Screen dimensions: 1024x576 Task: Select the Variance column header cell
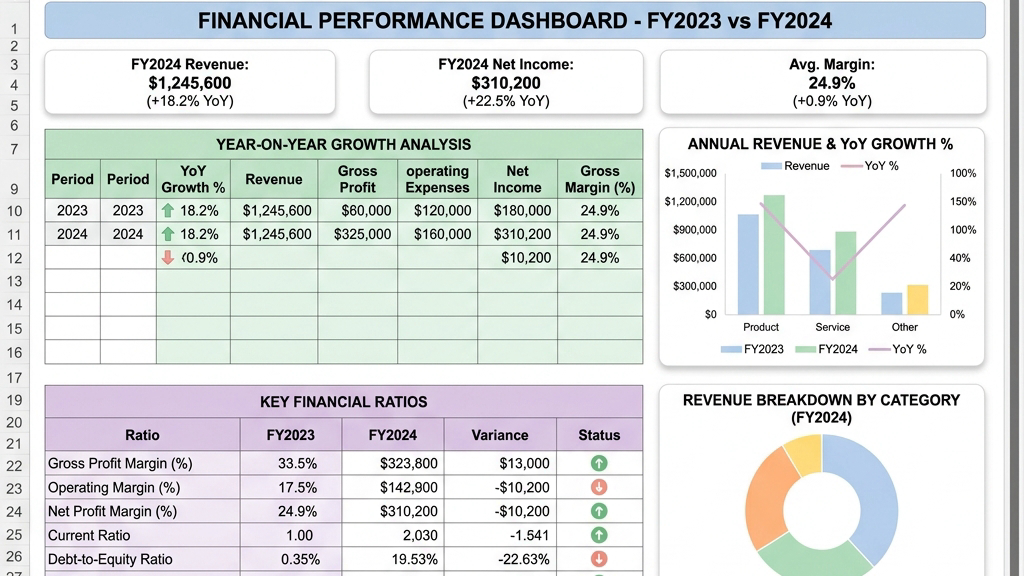[x=500, y=435]
